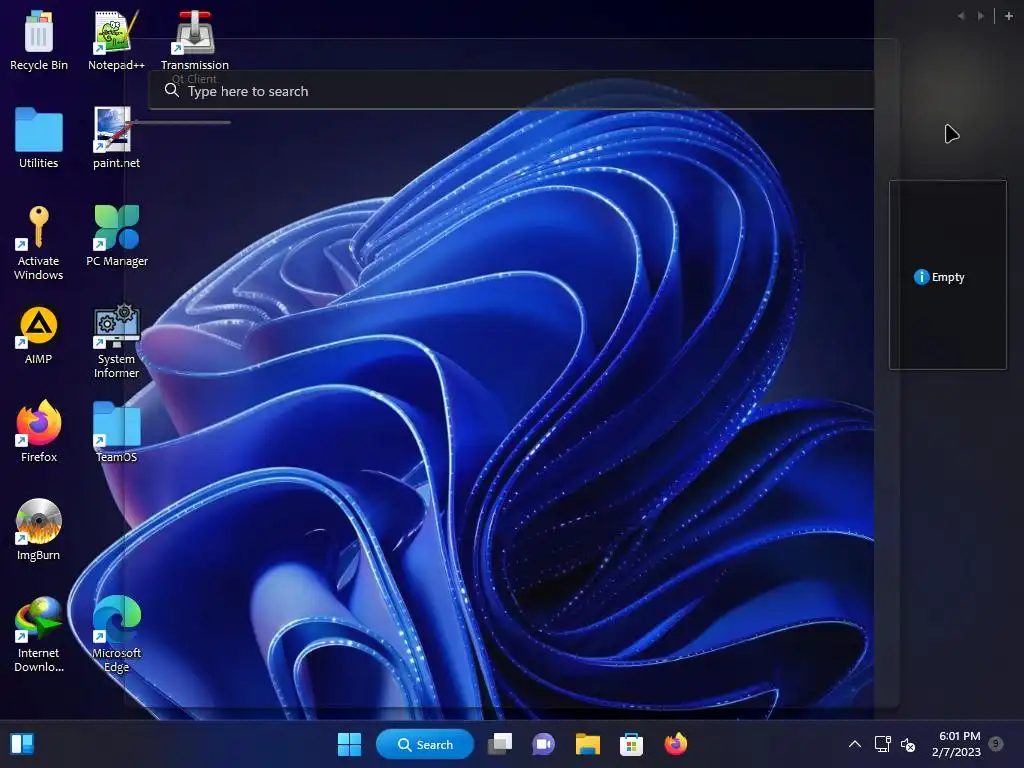Open File Explorer from the taskbar

[x=588, y=744]
